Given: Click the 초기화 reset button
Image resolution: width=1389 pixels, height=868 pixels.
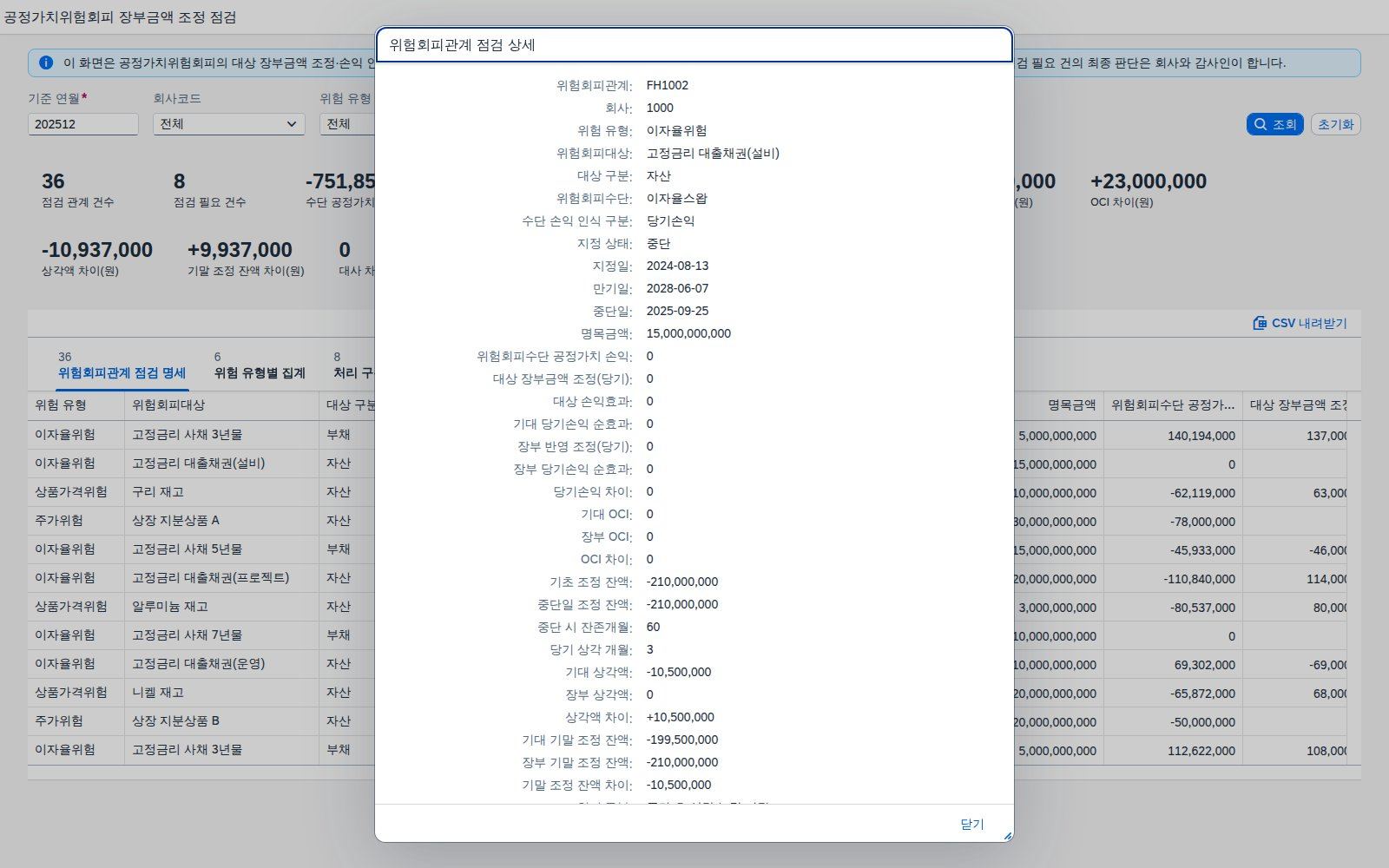Looking at the screenshot, I should [x=1335, y=124].
